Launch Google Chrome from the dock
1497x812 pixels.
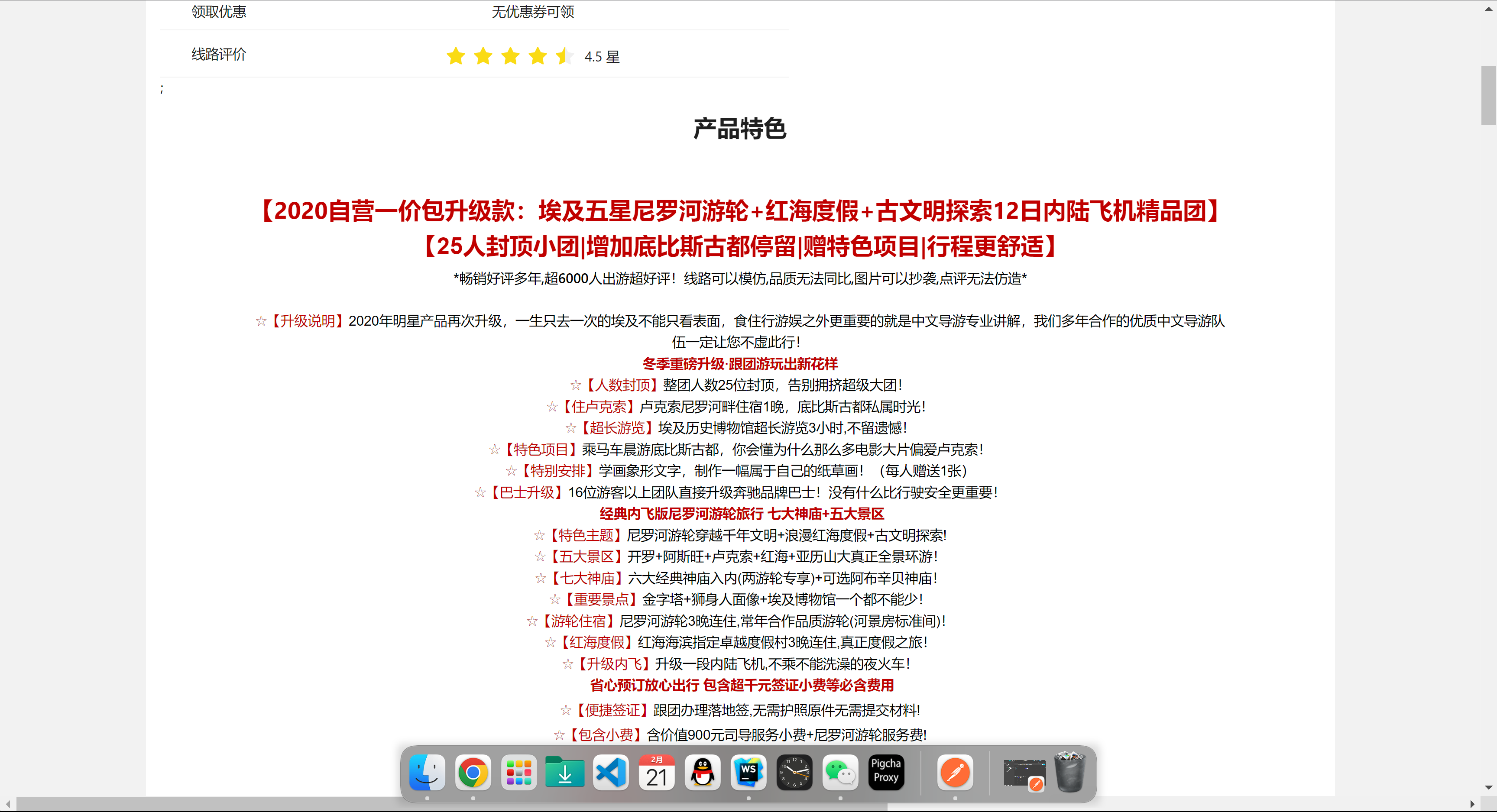(473, 773)
